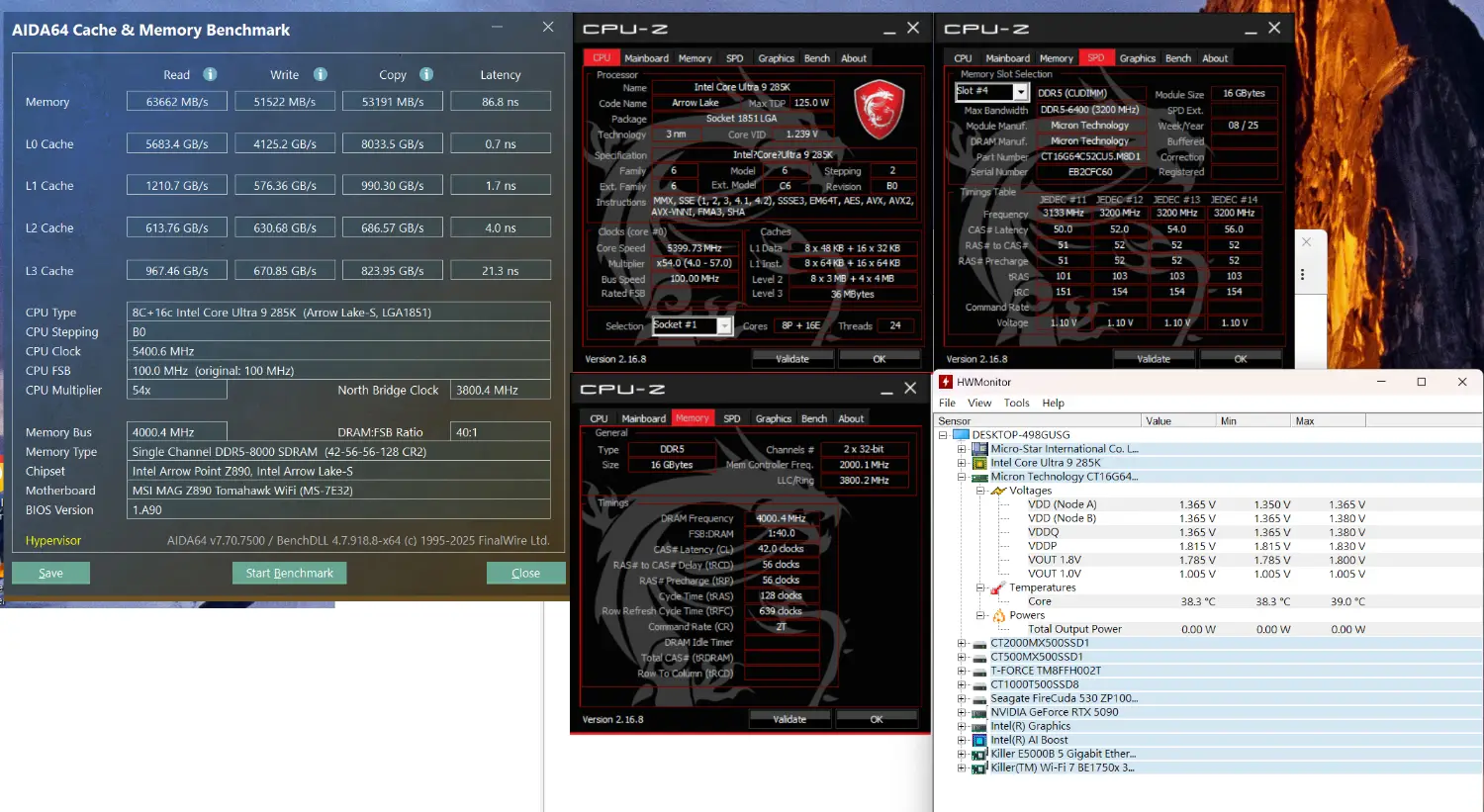The image size is (1484, 812).
Task: Expand the Intel Core Ultra 9 285K node in HWMonitor
Action: [x=962, y=463]
